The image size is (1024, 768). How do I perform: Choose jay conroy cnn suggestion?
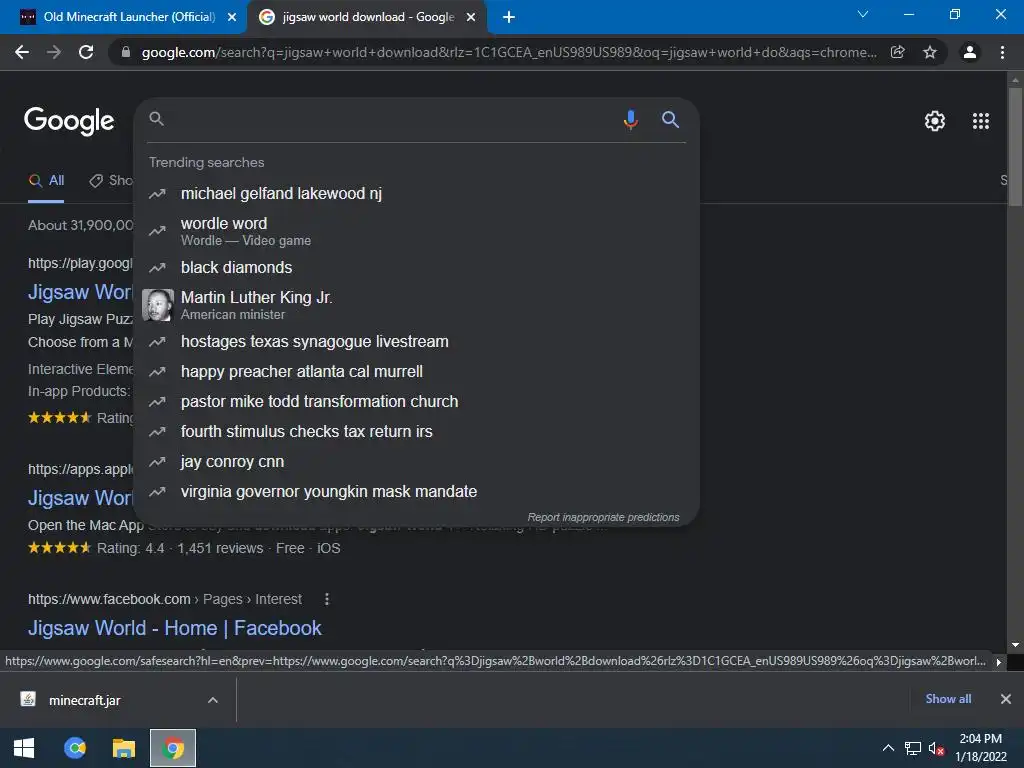[x=416, y=462]
